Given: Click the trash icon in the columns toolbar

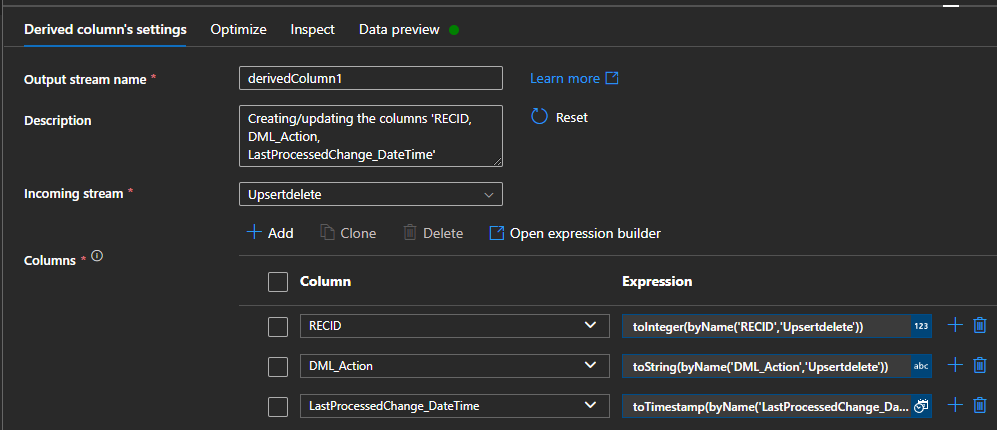Looking at the screenshot, I should pos(410,233).
